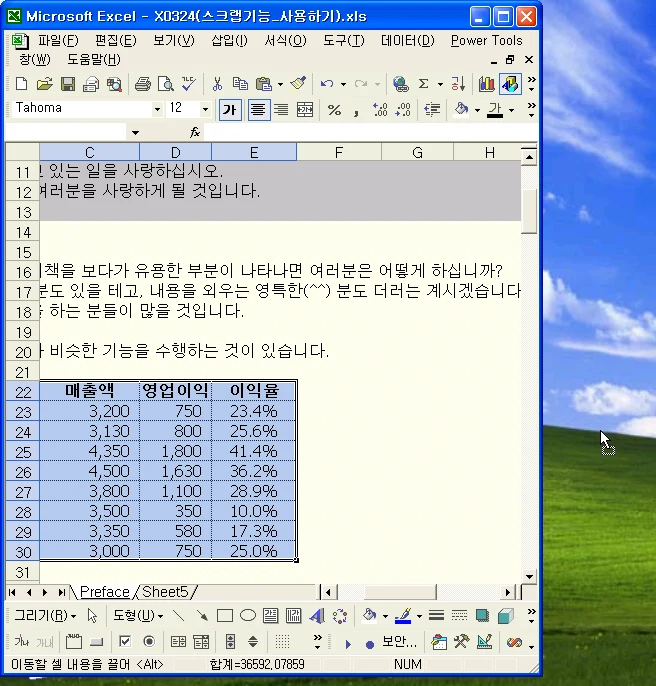Open the Name Box dropdown arrow

135,133
